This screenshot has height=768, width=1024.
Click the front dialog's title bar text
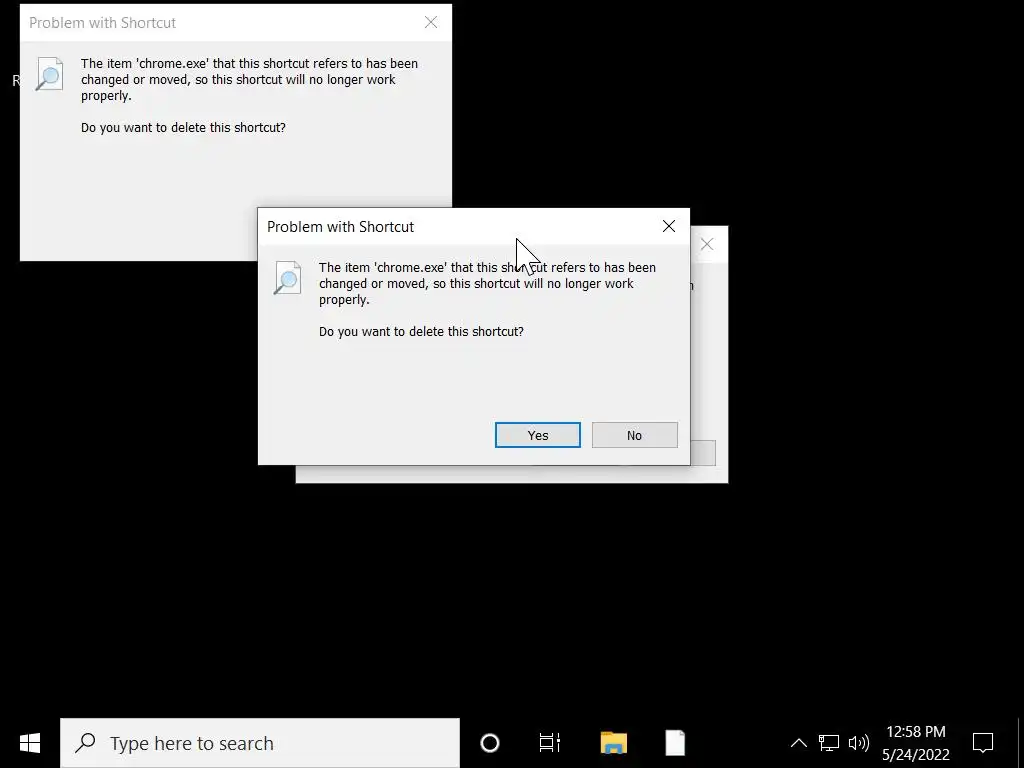(340, 227)
